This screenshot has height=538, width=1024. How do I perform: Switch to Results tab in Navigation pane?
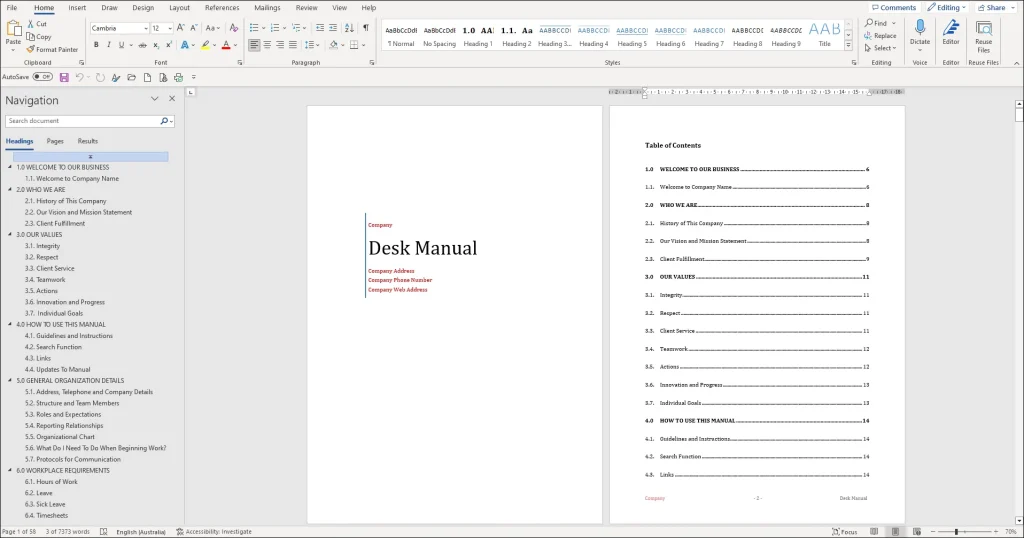tap(88, 141)
